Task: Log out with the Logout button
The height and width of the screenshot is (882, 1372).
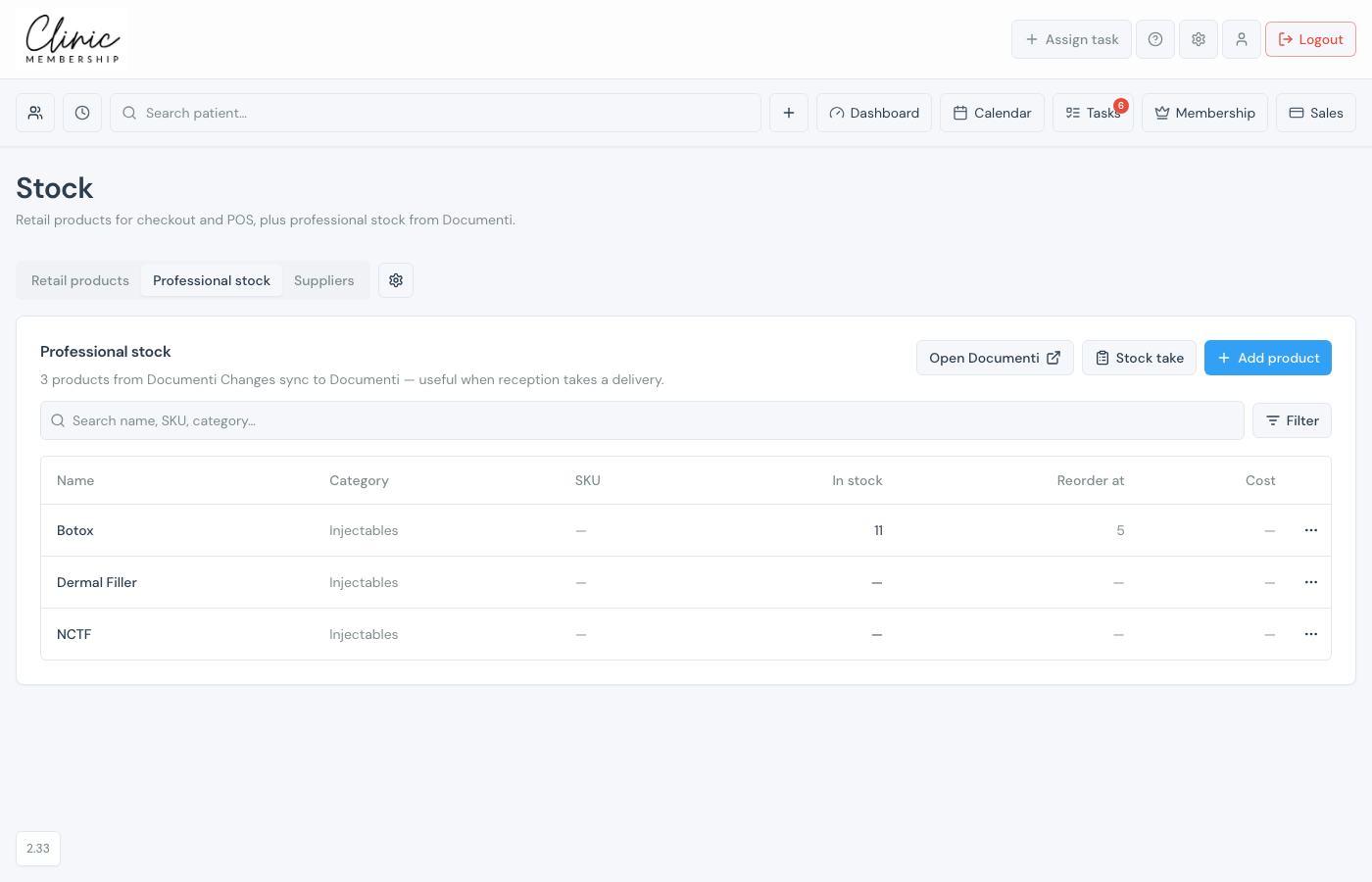Action: pyautogui.click(x=1311, y=39)
